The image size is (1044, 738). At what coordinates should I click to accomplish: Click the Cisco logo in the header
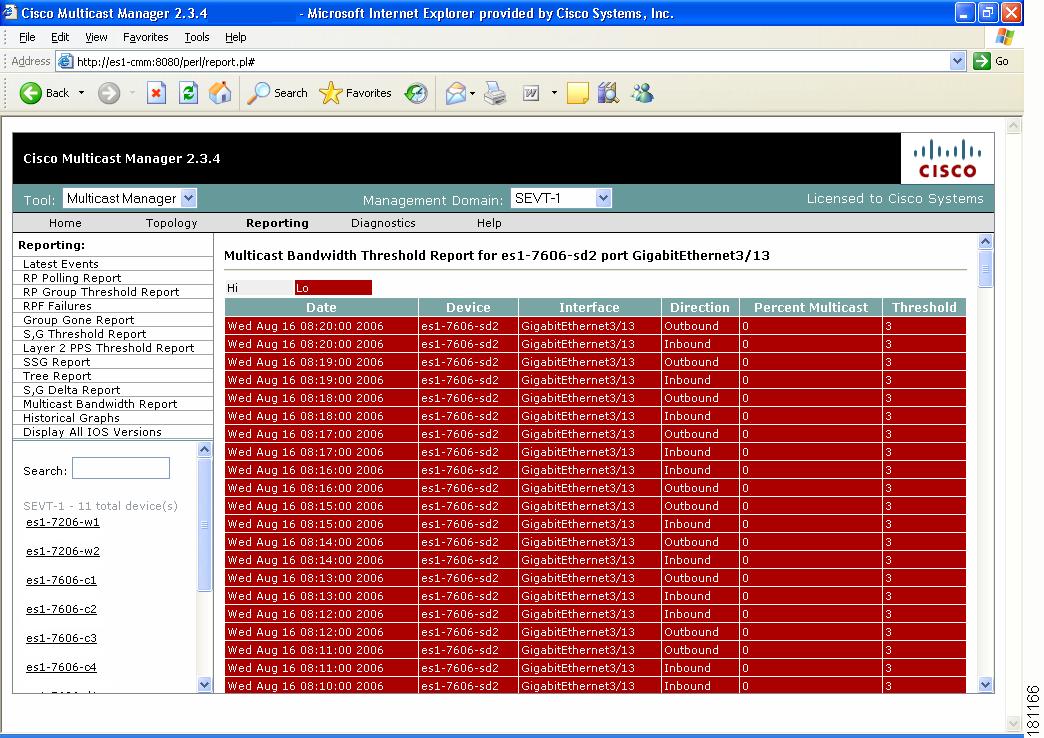(x=947, y=159)
